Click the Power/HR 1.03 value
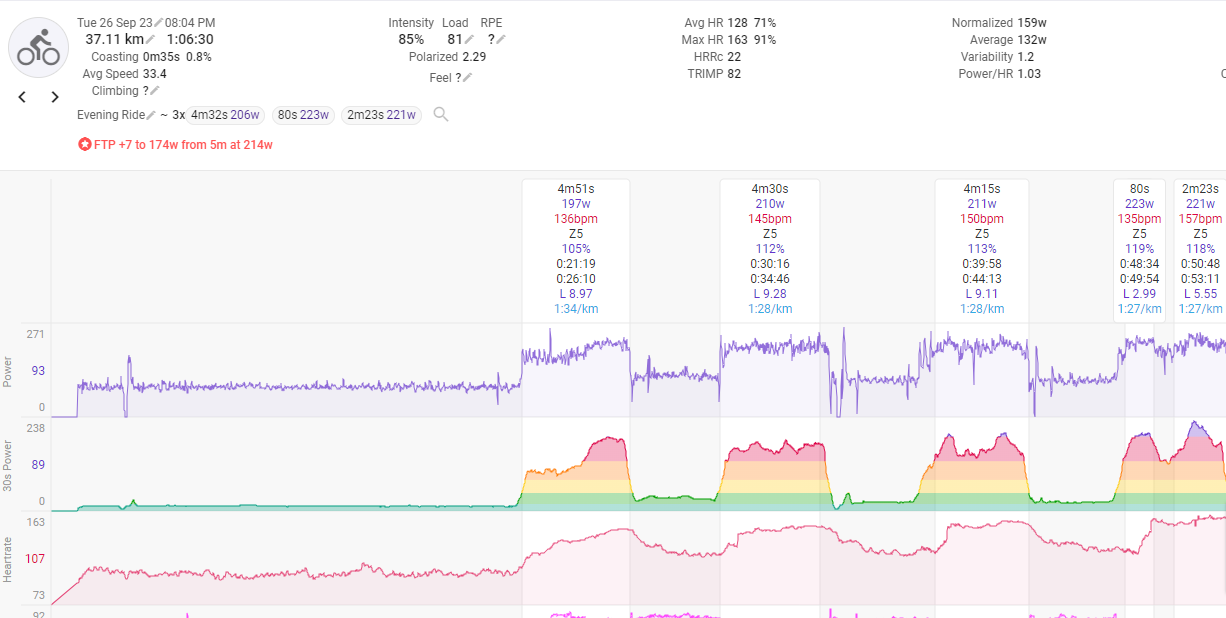 (x=1029, y=74)
